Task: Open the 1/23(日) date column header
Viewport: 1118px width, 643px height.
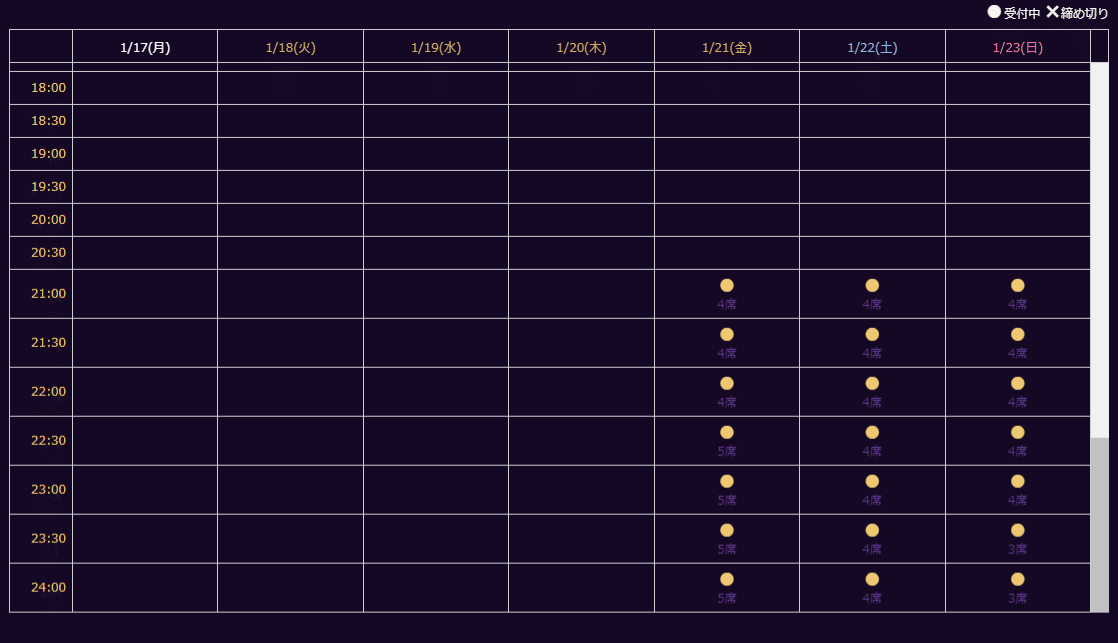Action: coord(1018,47)
